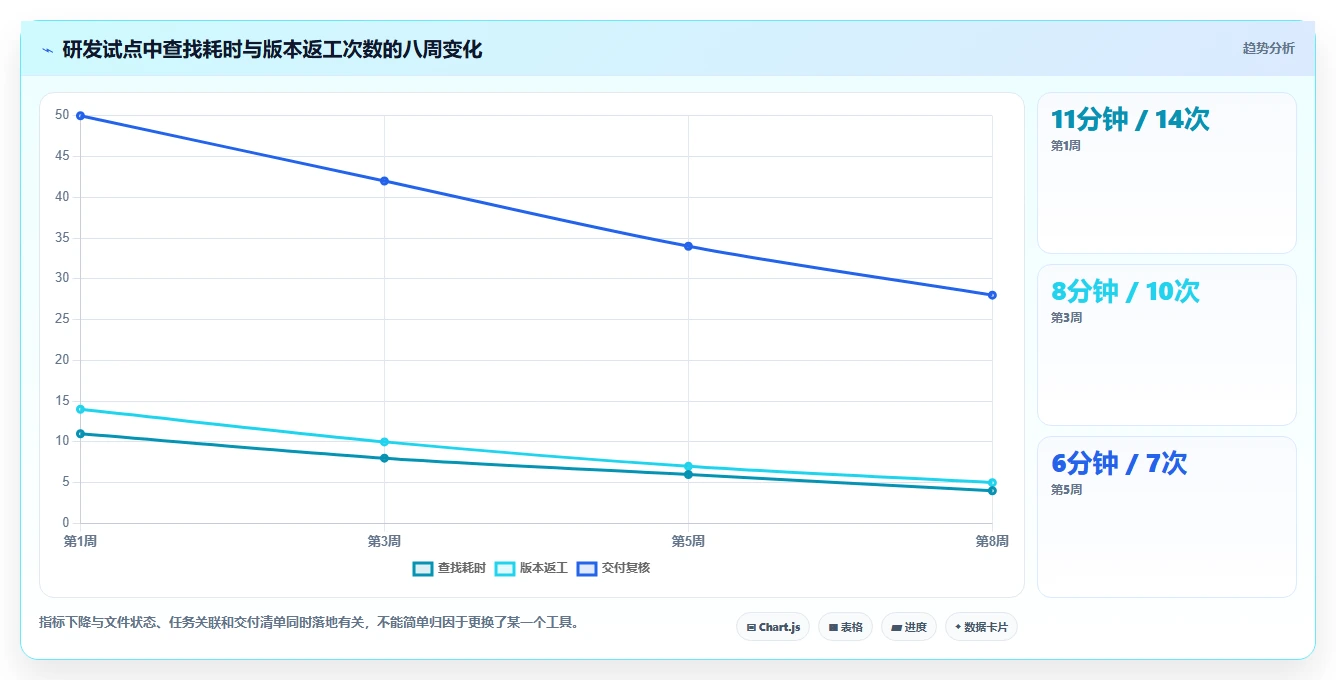This screenshot has width=1336, height=680.
Task: Click the 版本返工 data point at 第1周
Action: (x=80, y=409)
